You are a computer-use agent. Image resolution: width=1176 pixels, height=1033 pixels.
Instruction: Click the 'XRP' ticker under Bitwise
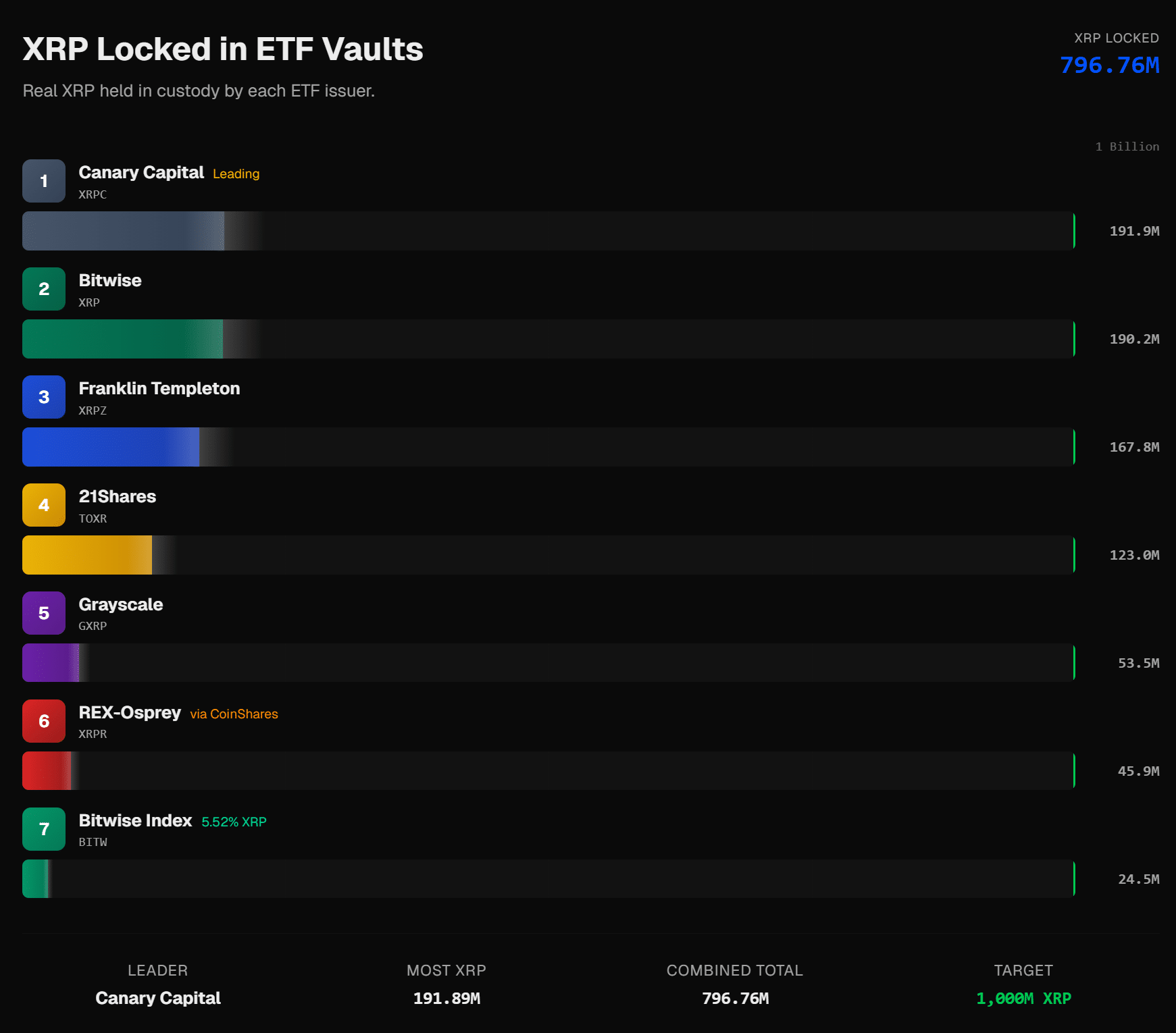(x=89, y=302)
